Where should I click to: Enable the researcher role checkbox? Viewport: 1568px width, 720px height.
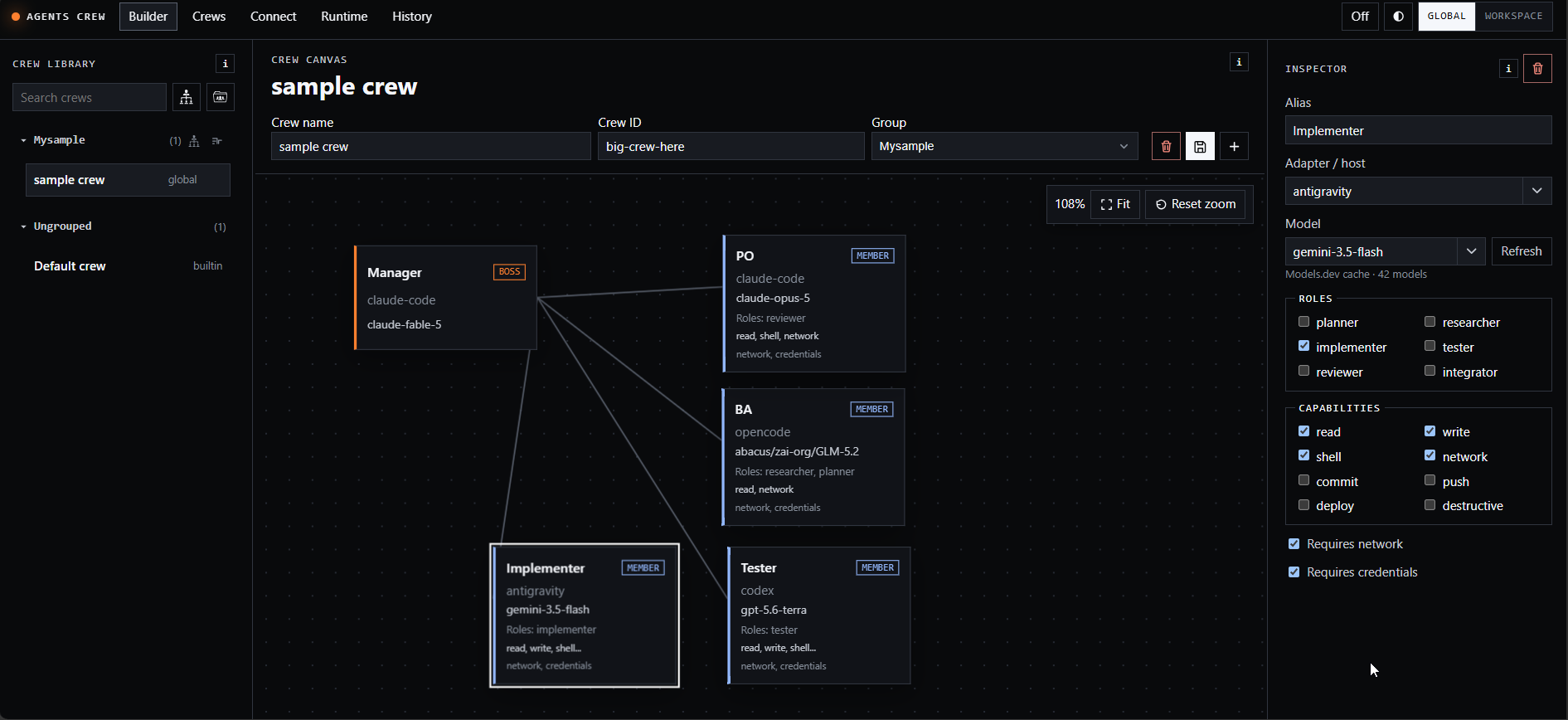click(1430, 322)
